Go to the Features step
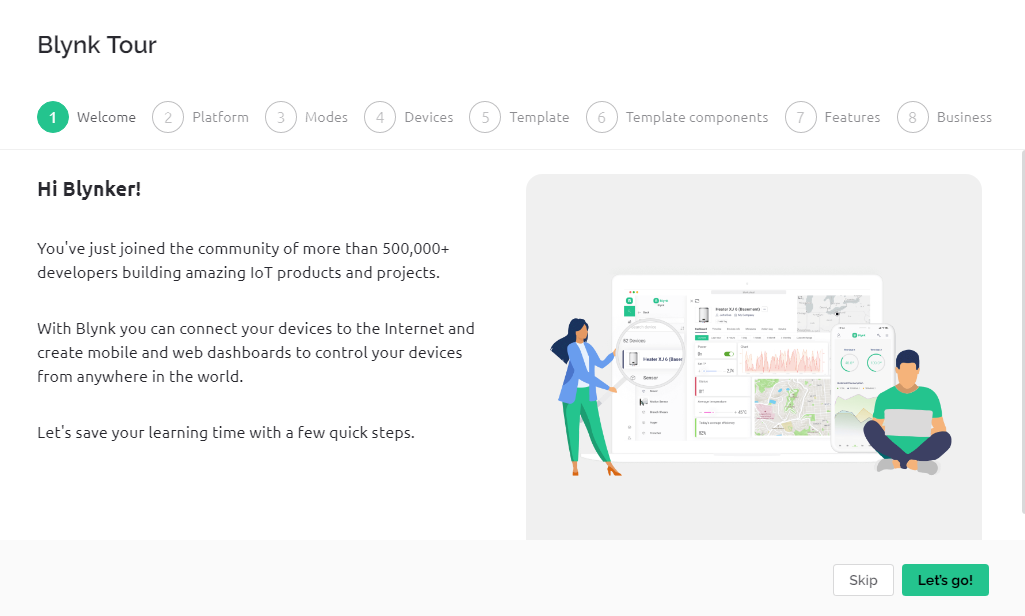 (x=852, y=117)
